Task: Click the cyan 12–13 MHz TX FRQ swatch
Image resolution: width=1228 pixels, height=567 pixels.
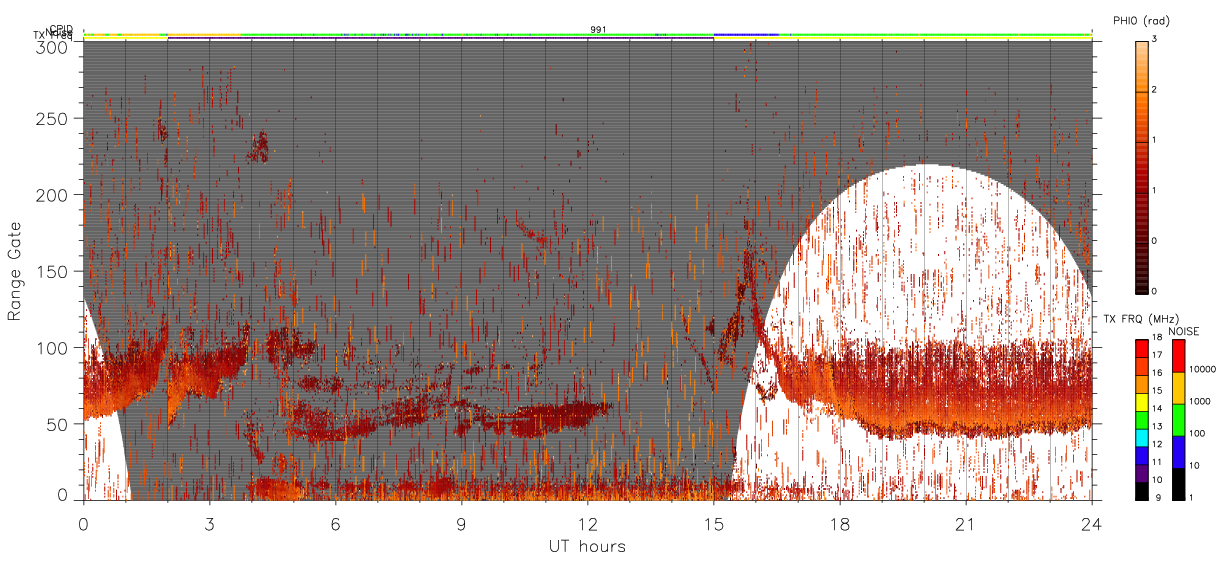Action: pyautogui.click(x=1141, y=437)
